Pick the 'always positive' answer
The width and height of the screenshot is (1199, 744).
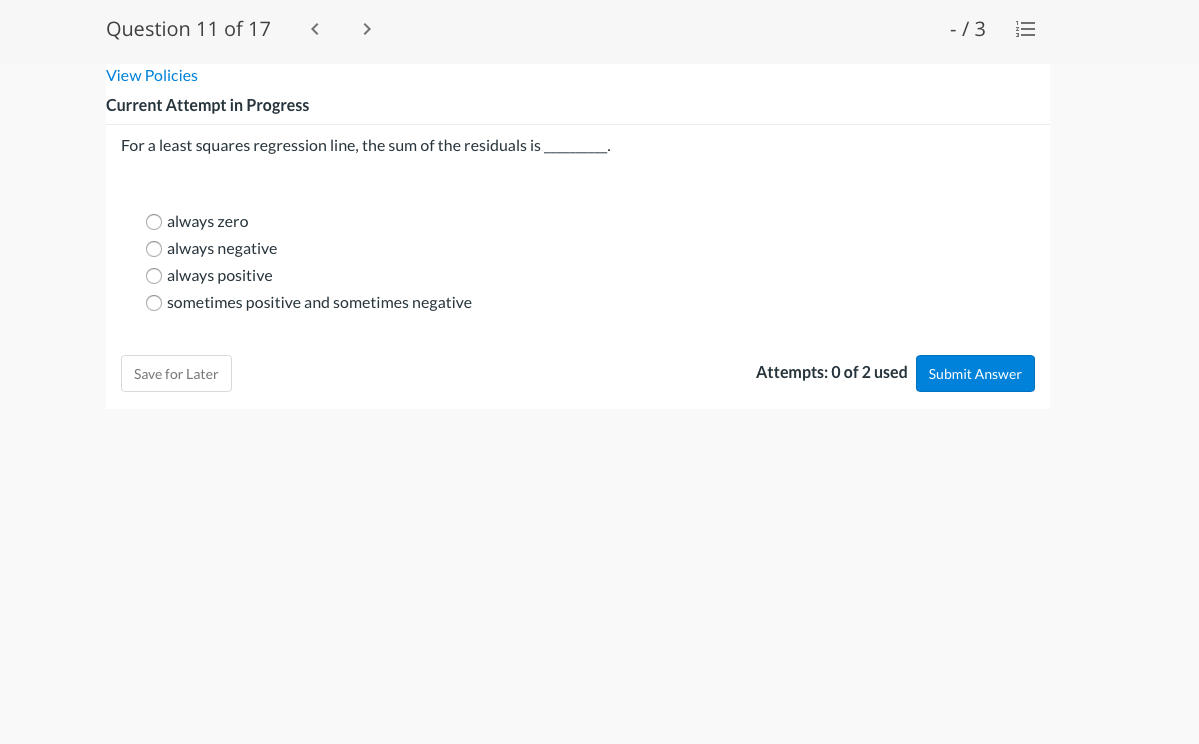pos(154,275)
